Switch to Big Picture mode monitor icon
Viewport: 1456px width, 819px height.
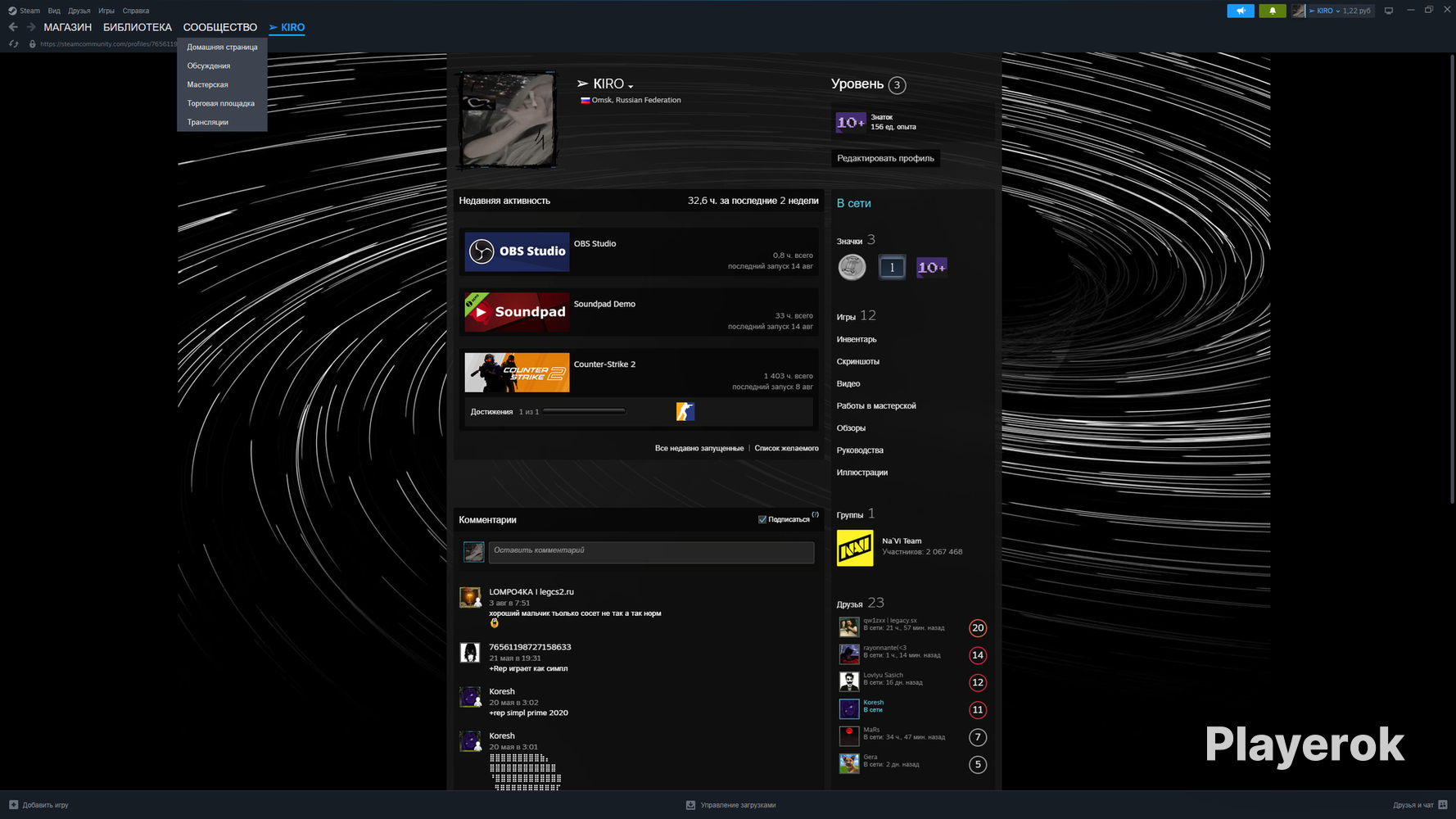tap(1389, 11)
